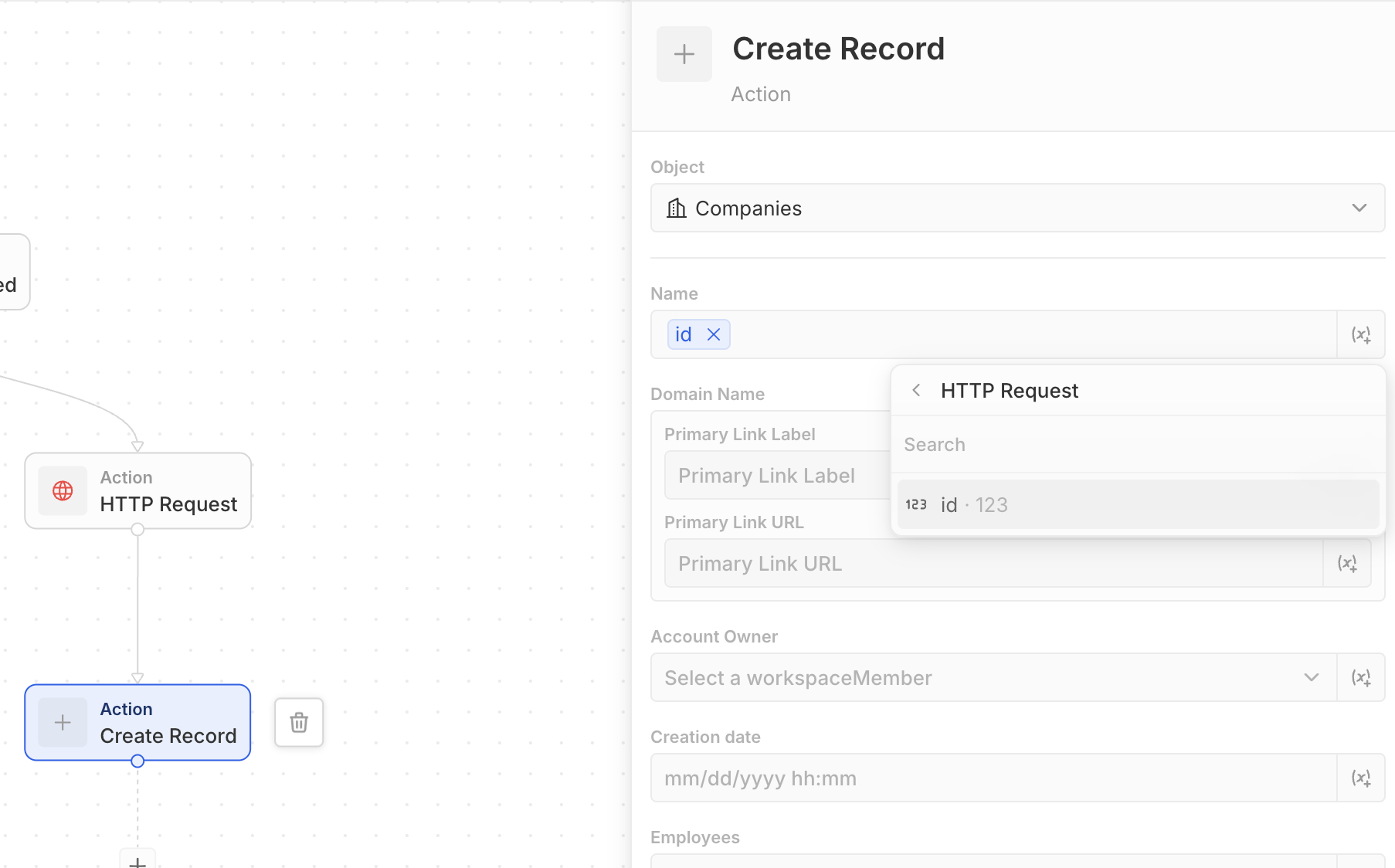
Task: Go back from HTTP Request variable list
Action: 916,391
